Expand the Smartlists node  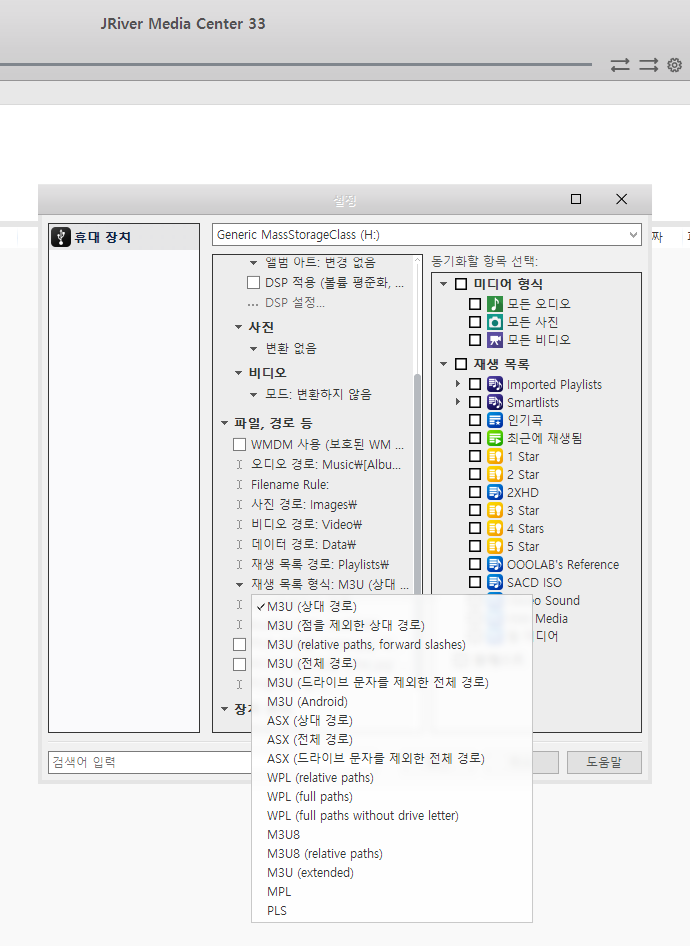(458, 402)
